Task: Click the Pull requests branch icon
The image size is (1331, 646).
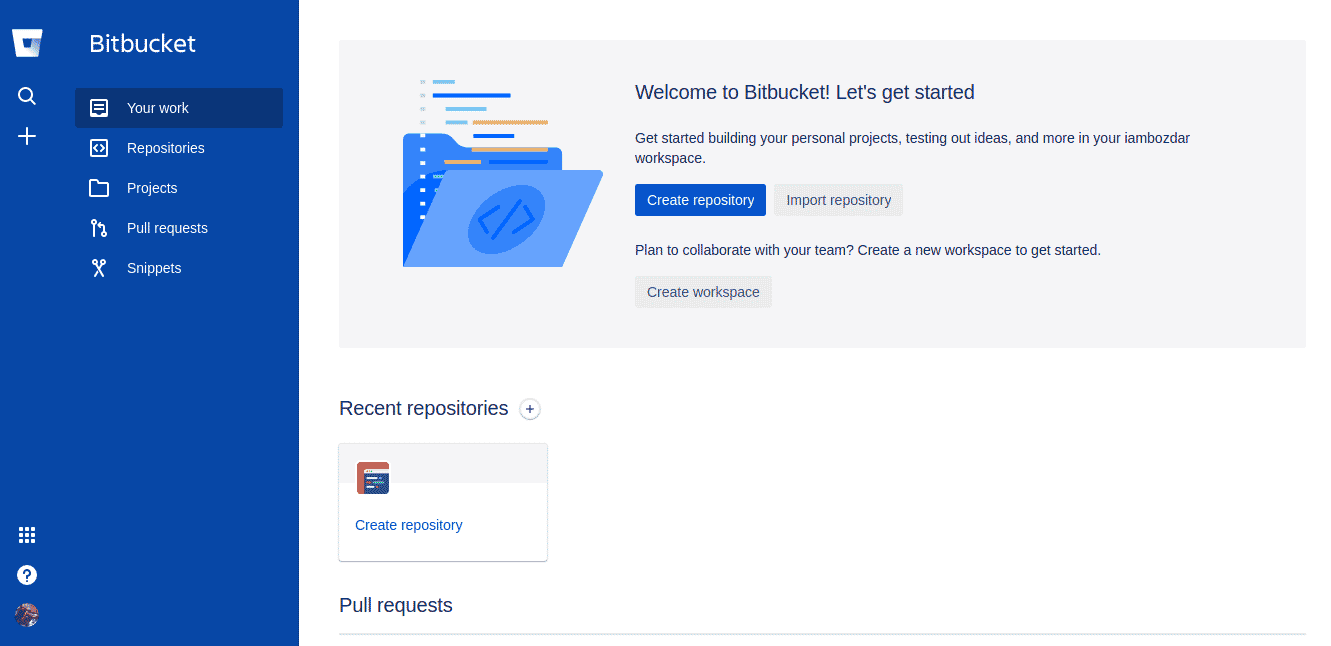Action: (x=99, y=228)
